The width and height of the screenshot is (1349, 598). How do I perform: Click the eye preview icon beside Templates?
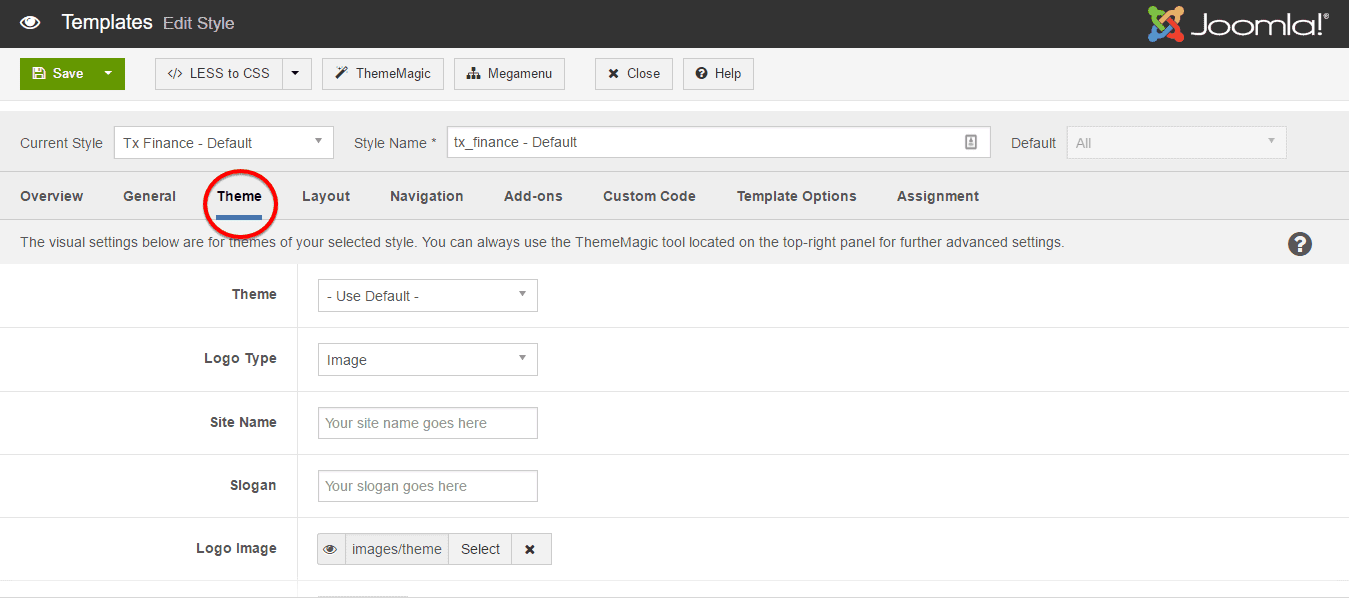(30, 23)
